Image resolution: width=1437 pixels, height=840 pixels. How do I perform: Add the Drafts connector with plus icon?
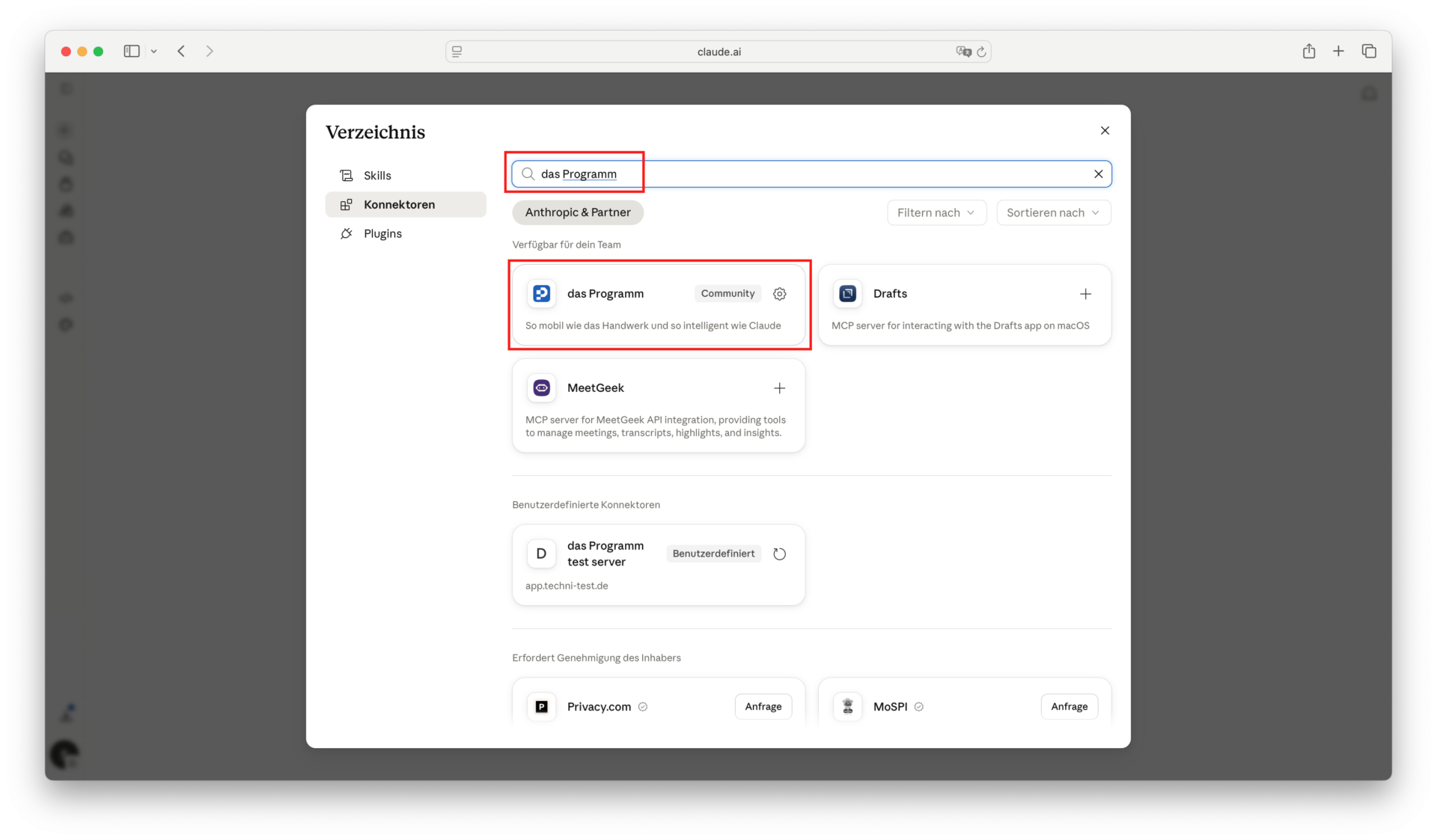[1085, 294]
